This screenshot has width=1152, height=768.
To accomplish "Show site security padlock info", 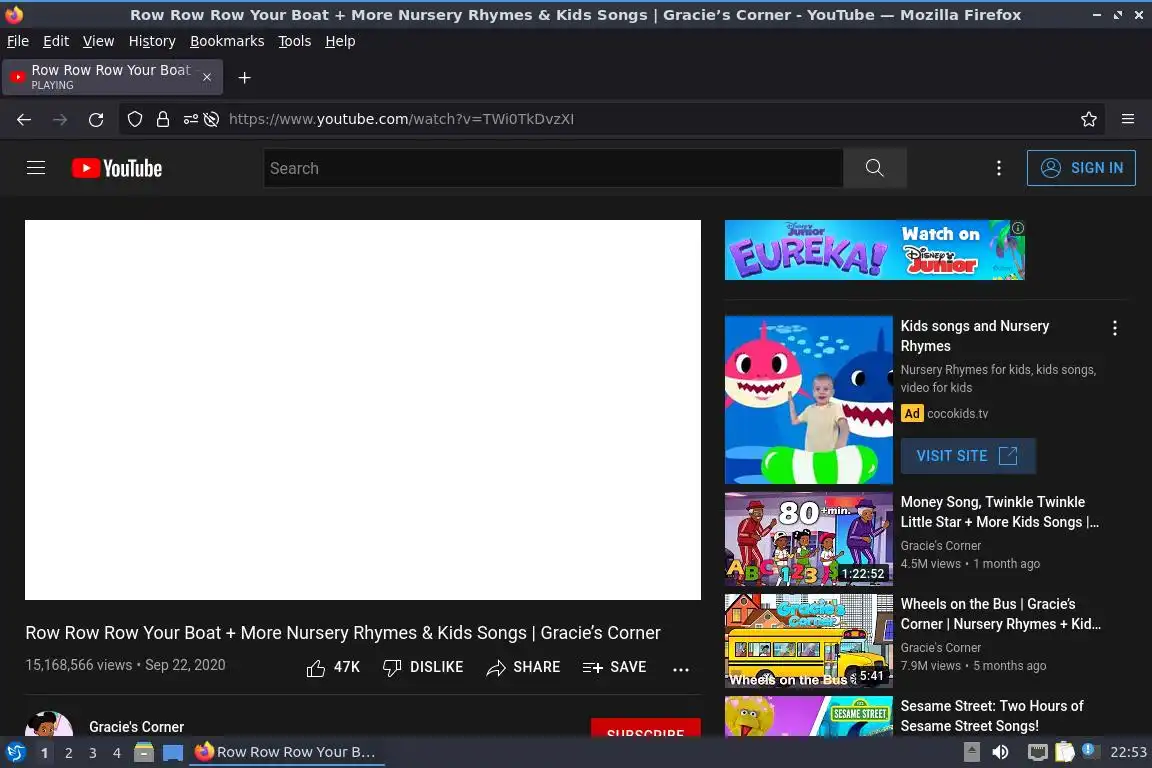I will (x=162, y=119).
